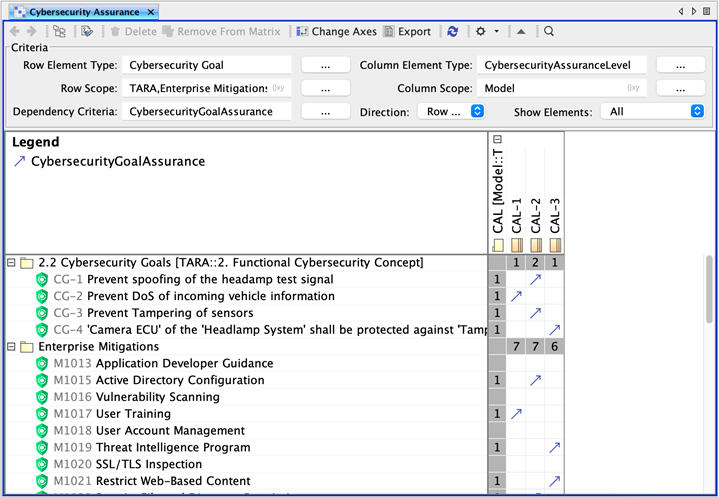This screenshot has height=497, width=719.
Task: Click the green shield icon of CG-1
Action: pyautogui.click(x=42, y=280)
